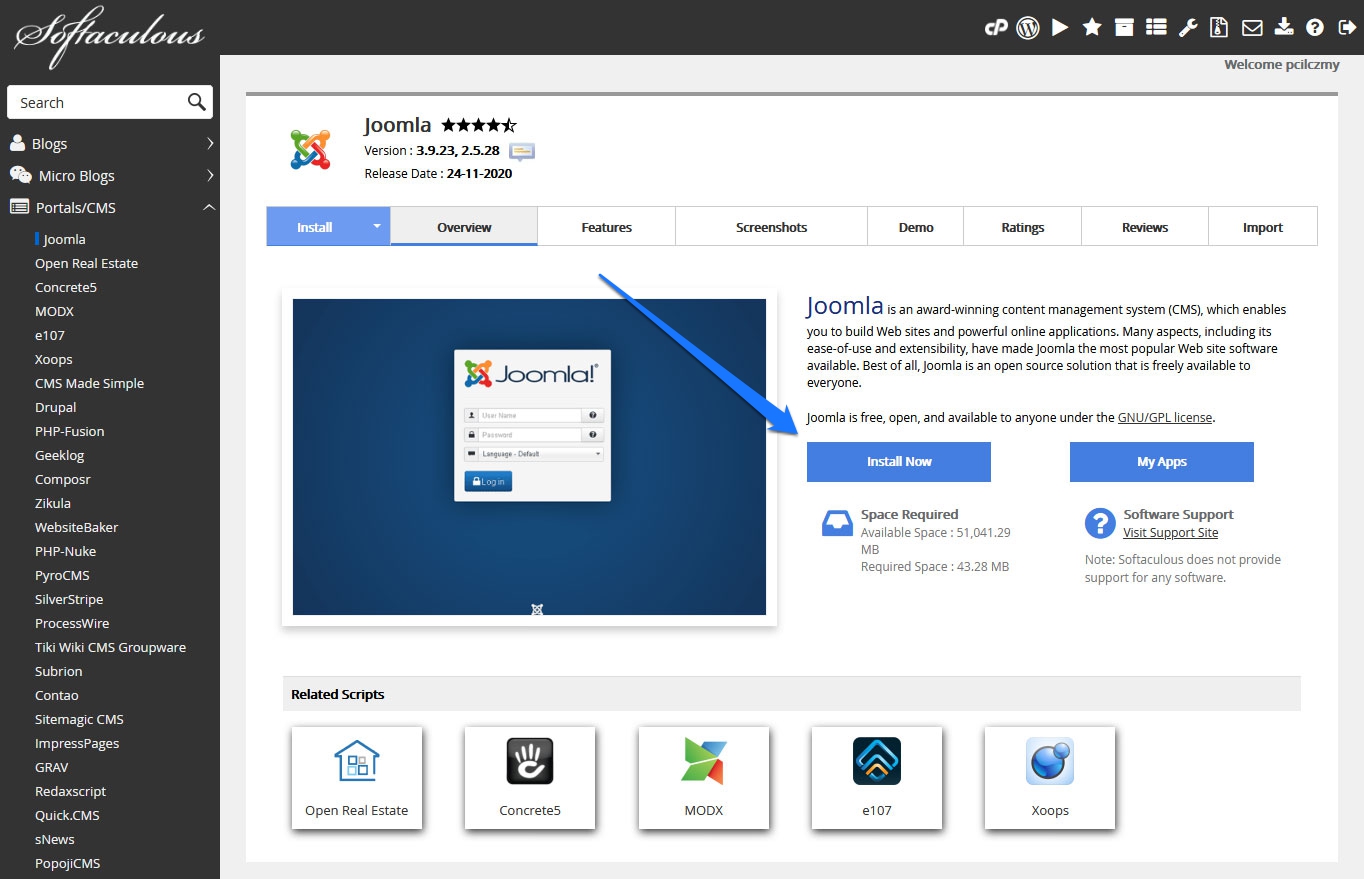Click the search magnifier icon
1364x879 pixels.
196,102
